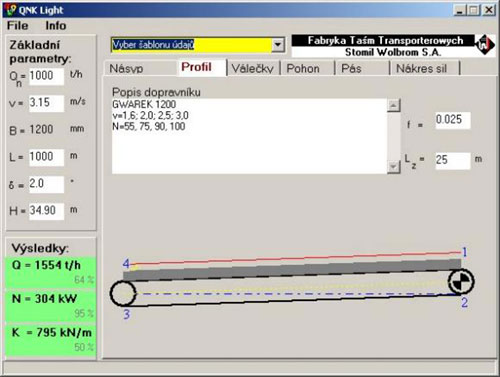
Task: Click the H height input field
Action: coord(46,211)
